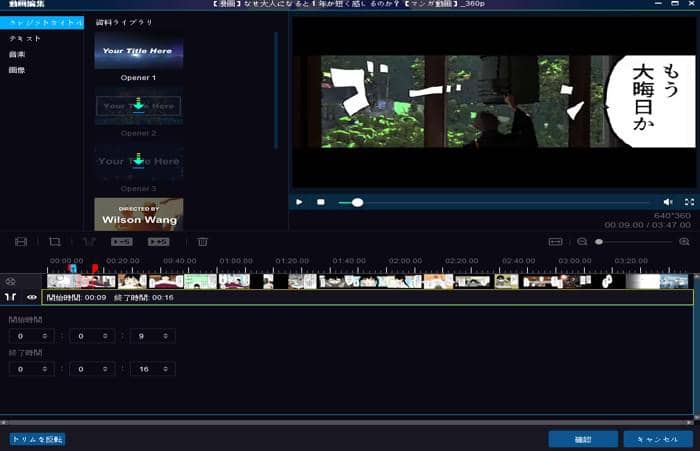The image size is (700, 451).
Task: Select the credit title tab in sidebar
Action: click(x=42, y=23)
